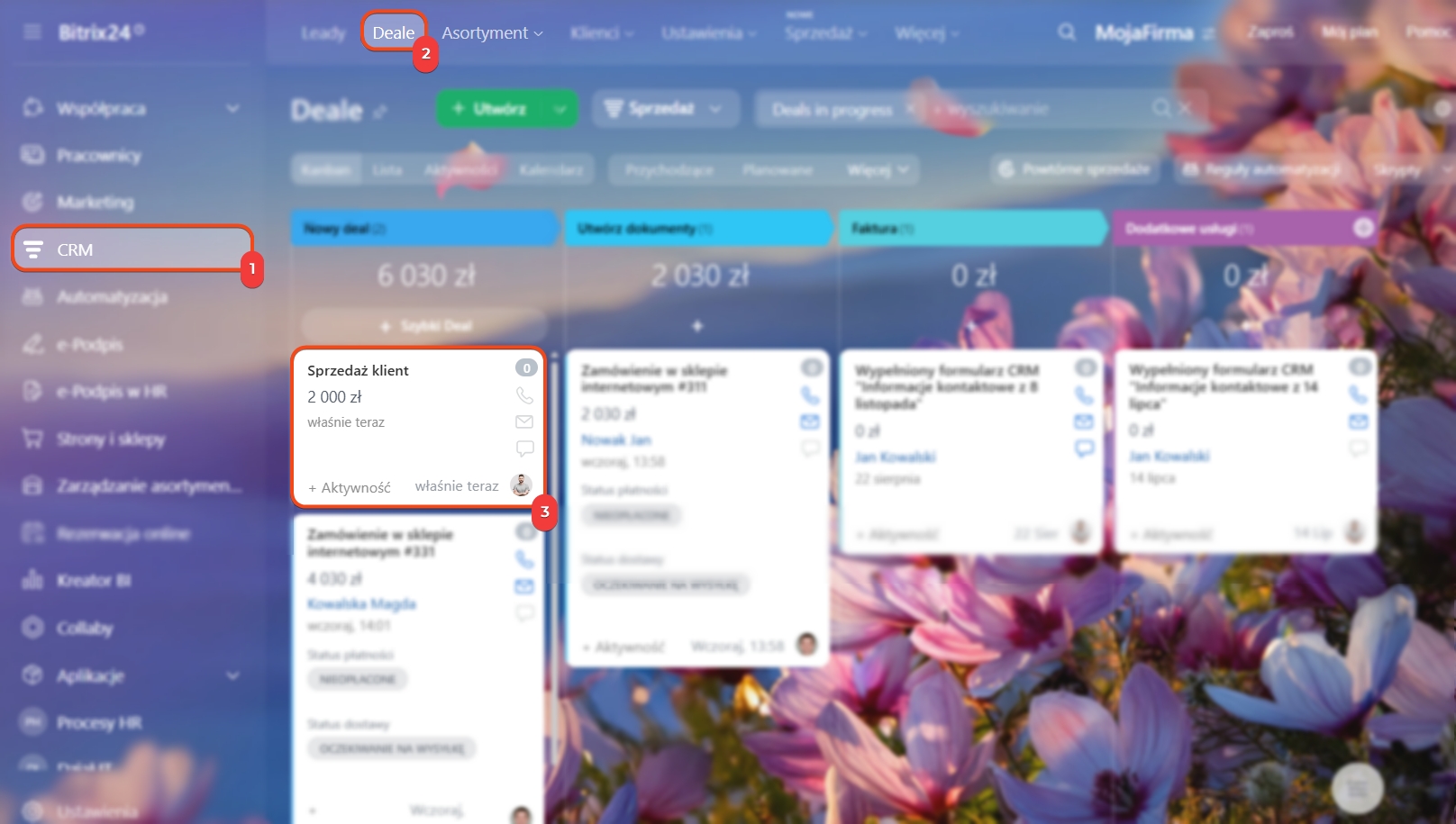The width and height of the screenshot is (1456, 824).
Task: Expand the Klienci menu in the top bar
Action: click(x=602, y=32)
